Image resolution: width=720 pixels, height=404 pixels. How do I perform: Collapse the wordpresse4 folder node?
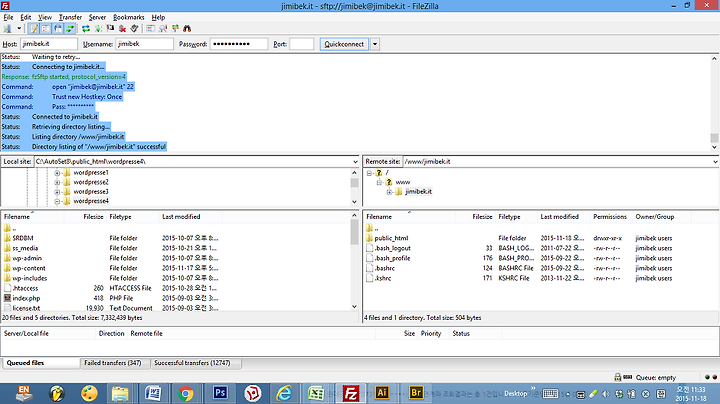[x=57, y=201]
